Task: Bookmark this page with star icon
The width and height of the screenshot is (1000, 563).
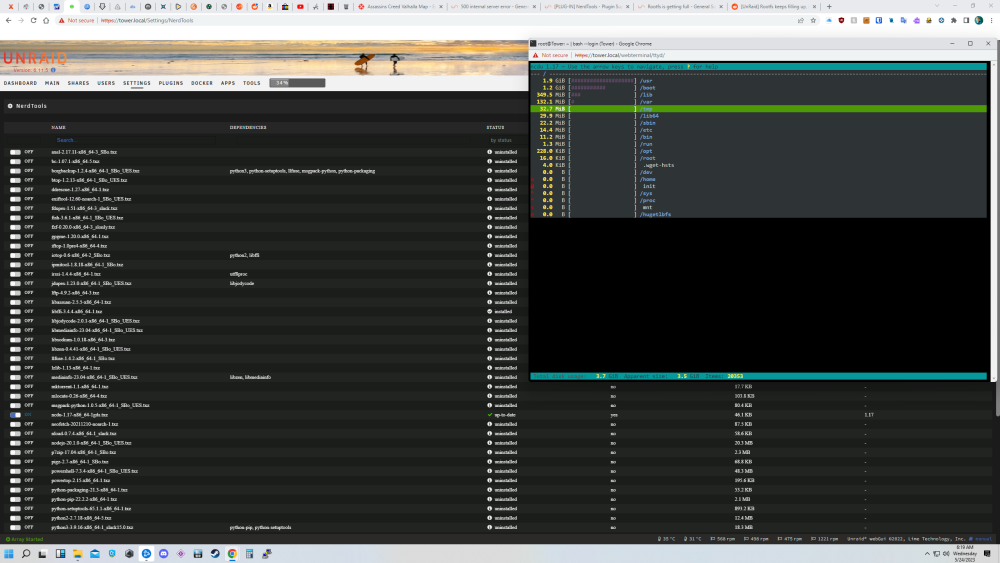Action: (x=813, y=20)
